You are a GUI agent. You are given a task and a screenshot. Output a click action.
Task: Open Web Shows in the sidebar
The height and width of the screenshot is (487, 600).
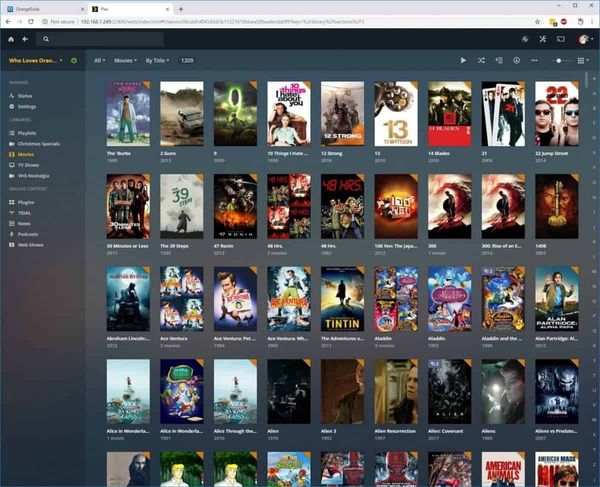point(31,245)
